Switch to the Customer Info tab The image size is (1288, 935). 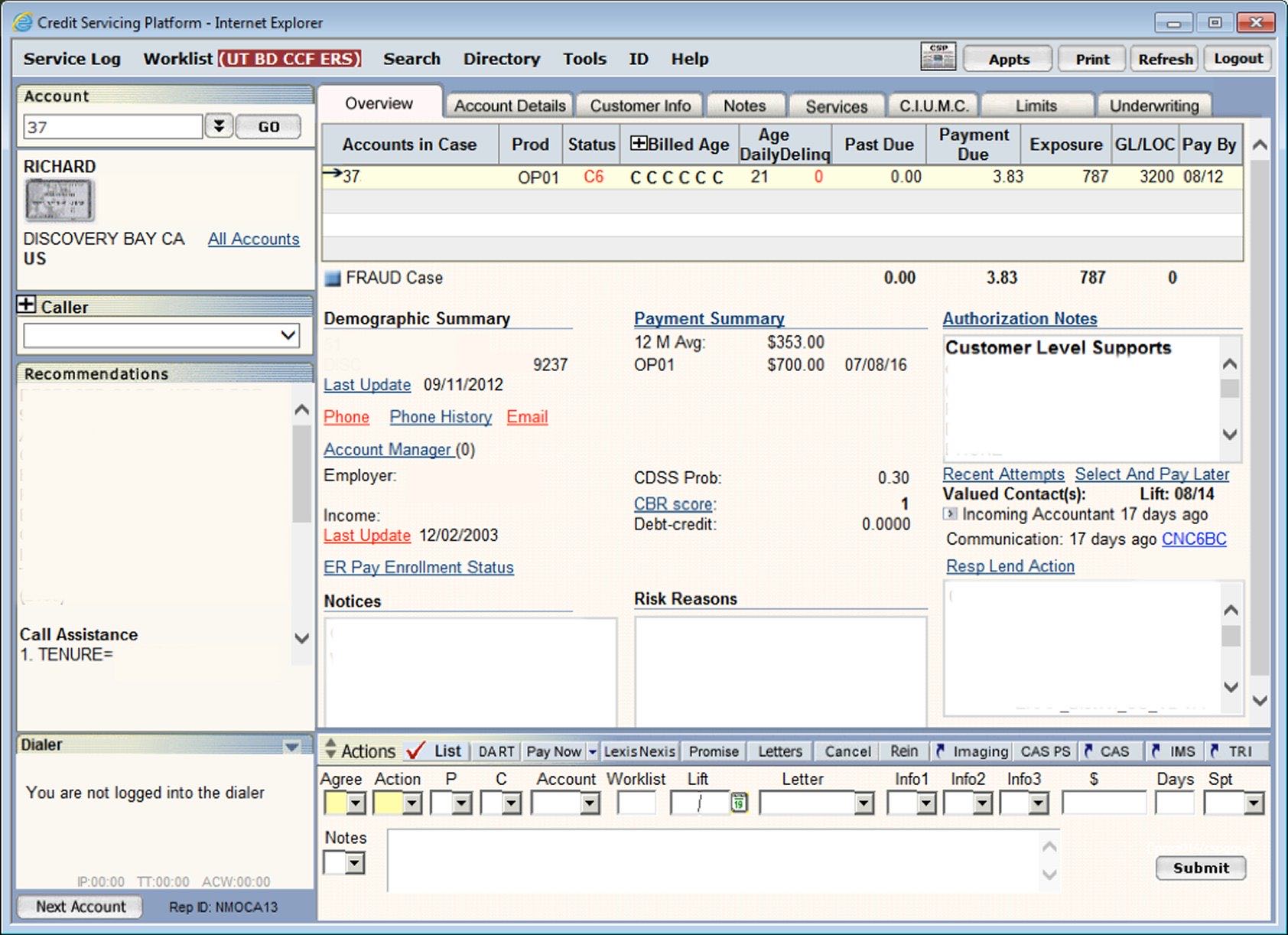[640, 106]
